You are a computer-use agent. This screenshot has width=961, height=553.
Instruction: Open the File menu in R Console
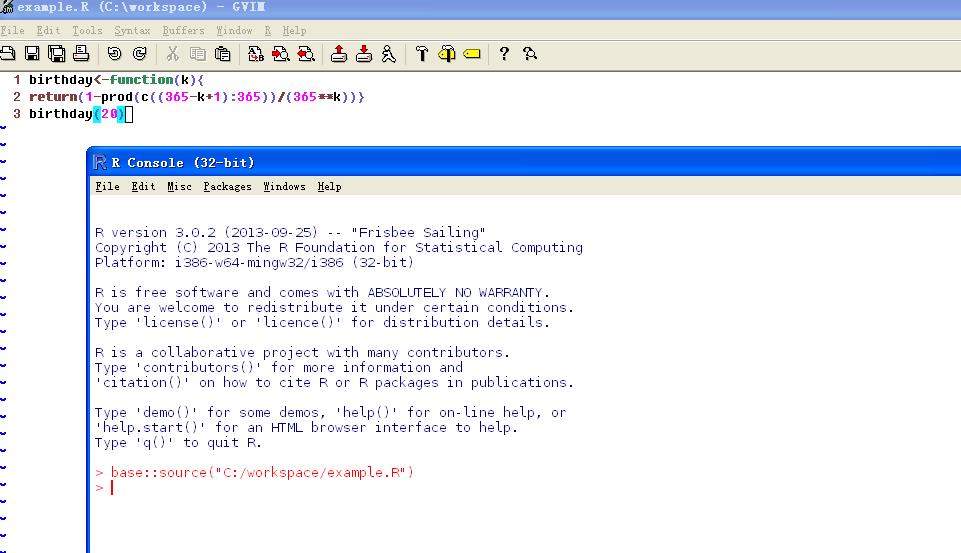click(x=107, y=186)
